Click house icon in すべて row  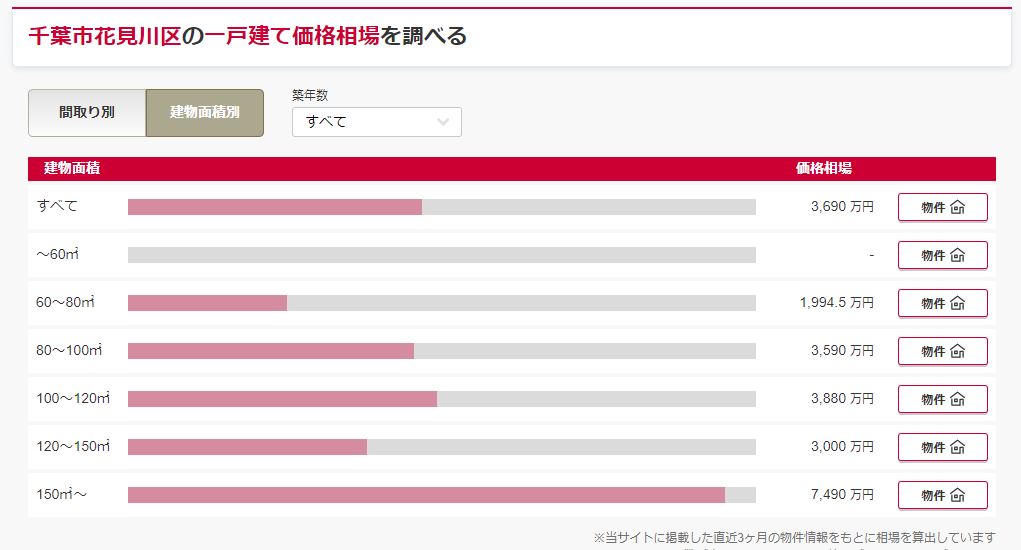(957, 207)
